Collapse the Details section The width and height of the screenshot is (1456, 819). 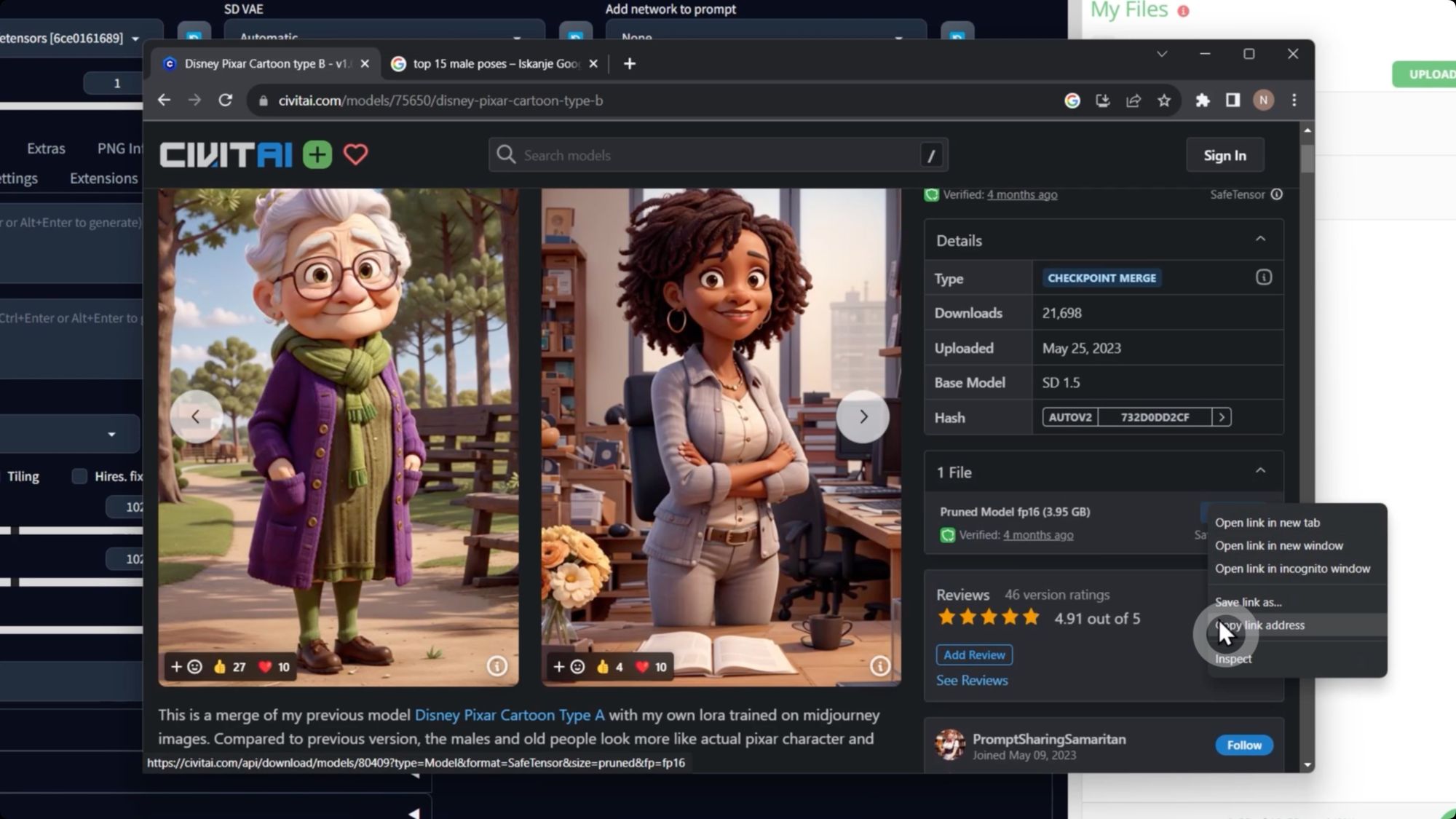pyautogui.click(x=1260, y=240)
